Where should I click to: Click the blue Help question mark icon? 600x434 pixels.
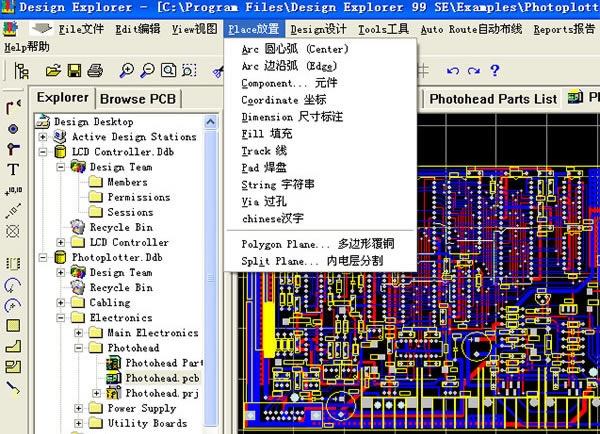point(495,71)
